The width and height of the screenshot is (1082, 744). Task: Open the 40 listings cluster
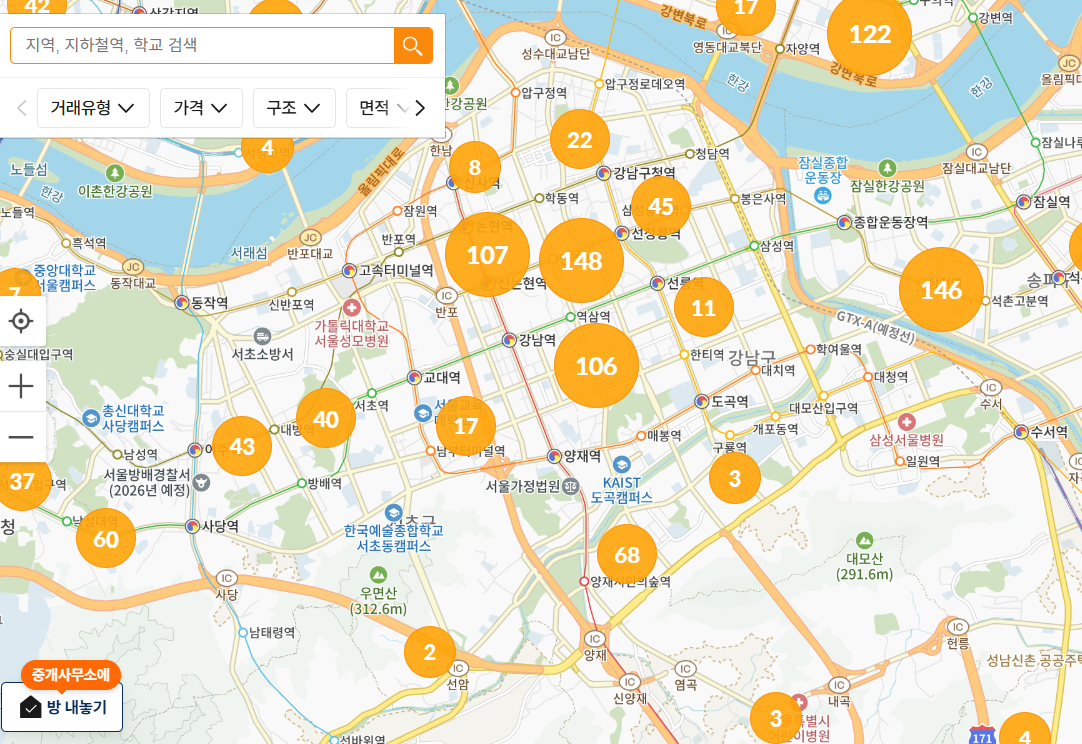coord(326,418)
